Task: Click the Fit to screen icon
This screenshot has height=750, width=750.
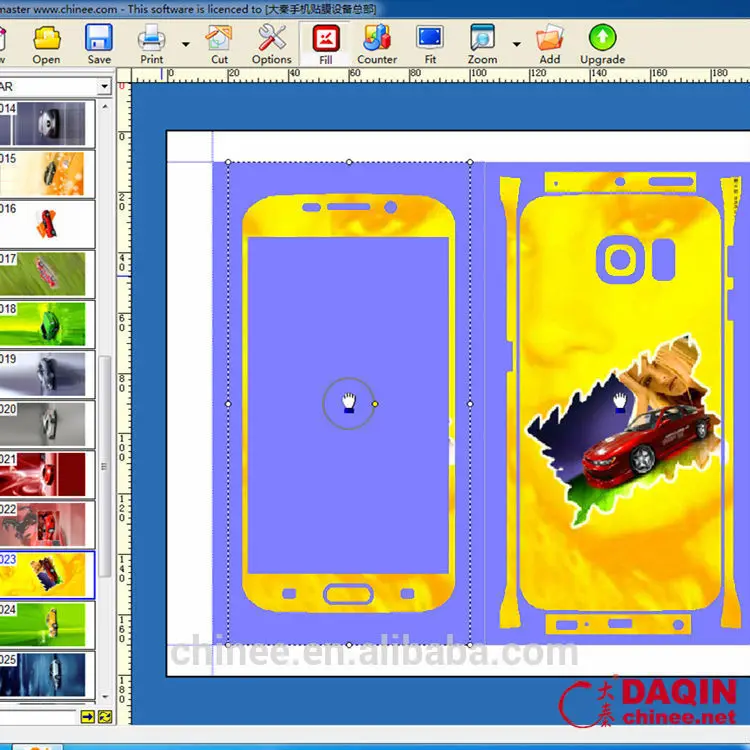Action: (430, 40)
